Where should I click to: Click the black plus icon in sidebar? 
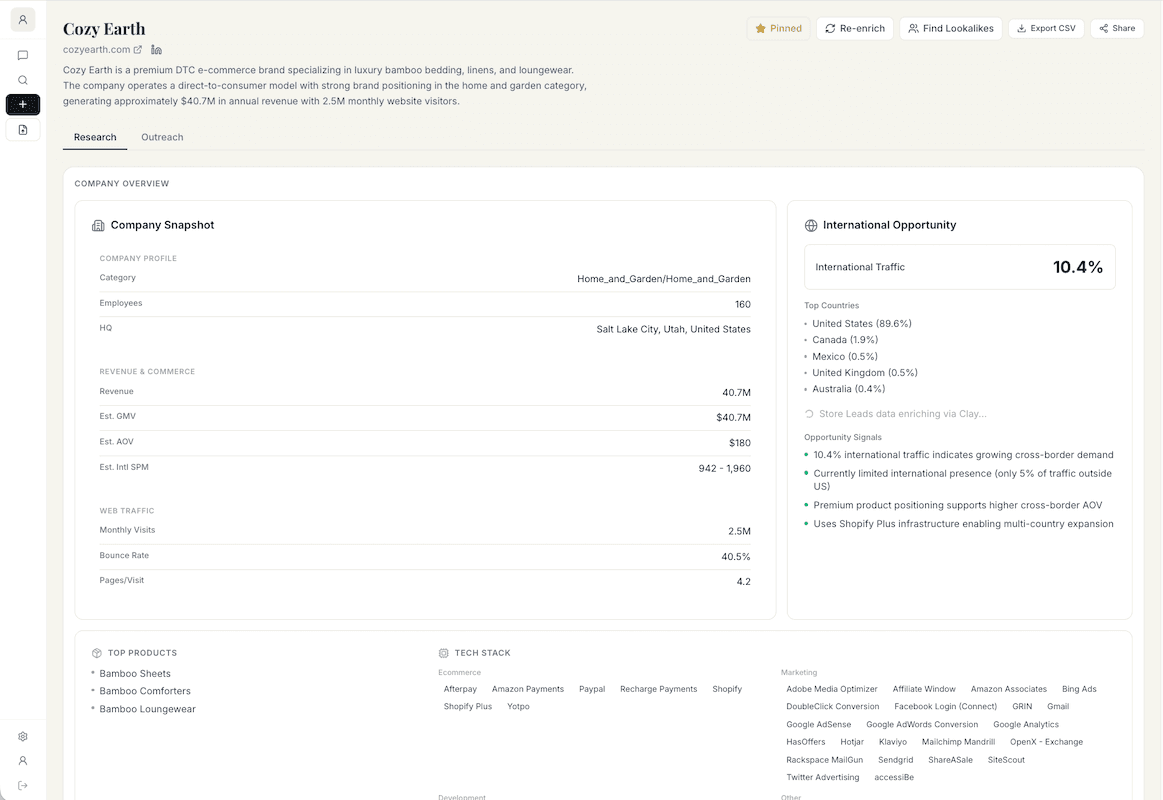click(x=22, y=104)
